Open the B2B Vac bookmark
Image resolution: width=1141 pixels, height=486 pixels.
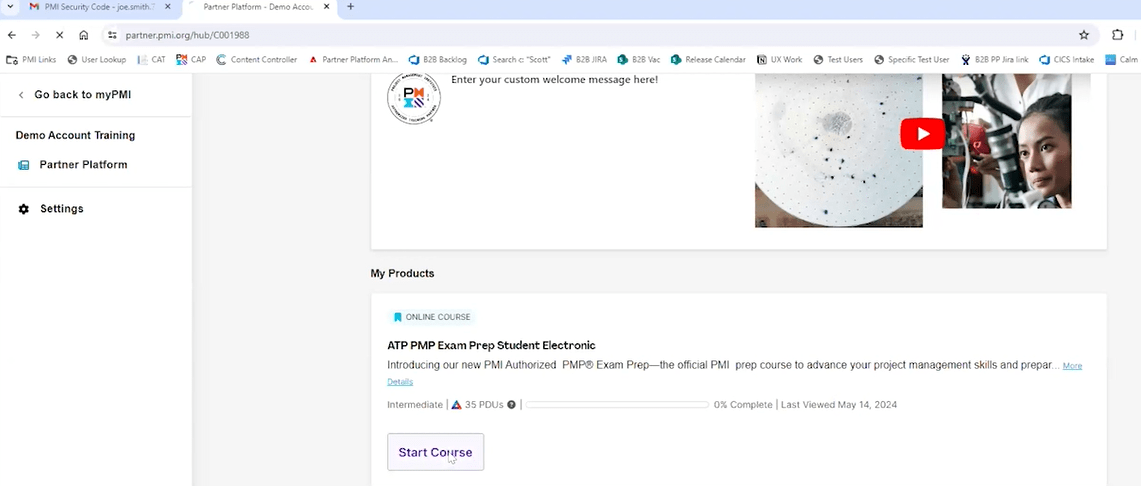point(639,60)
